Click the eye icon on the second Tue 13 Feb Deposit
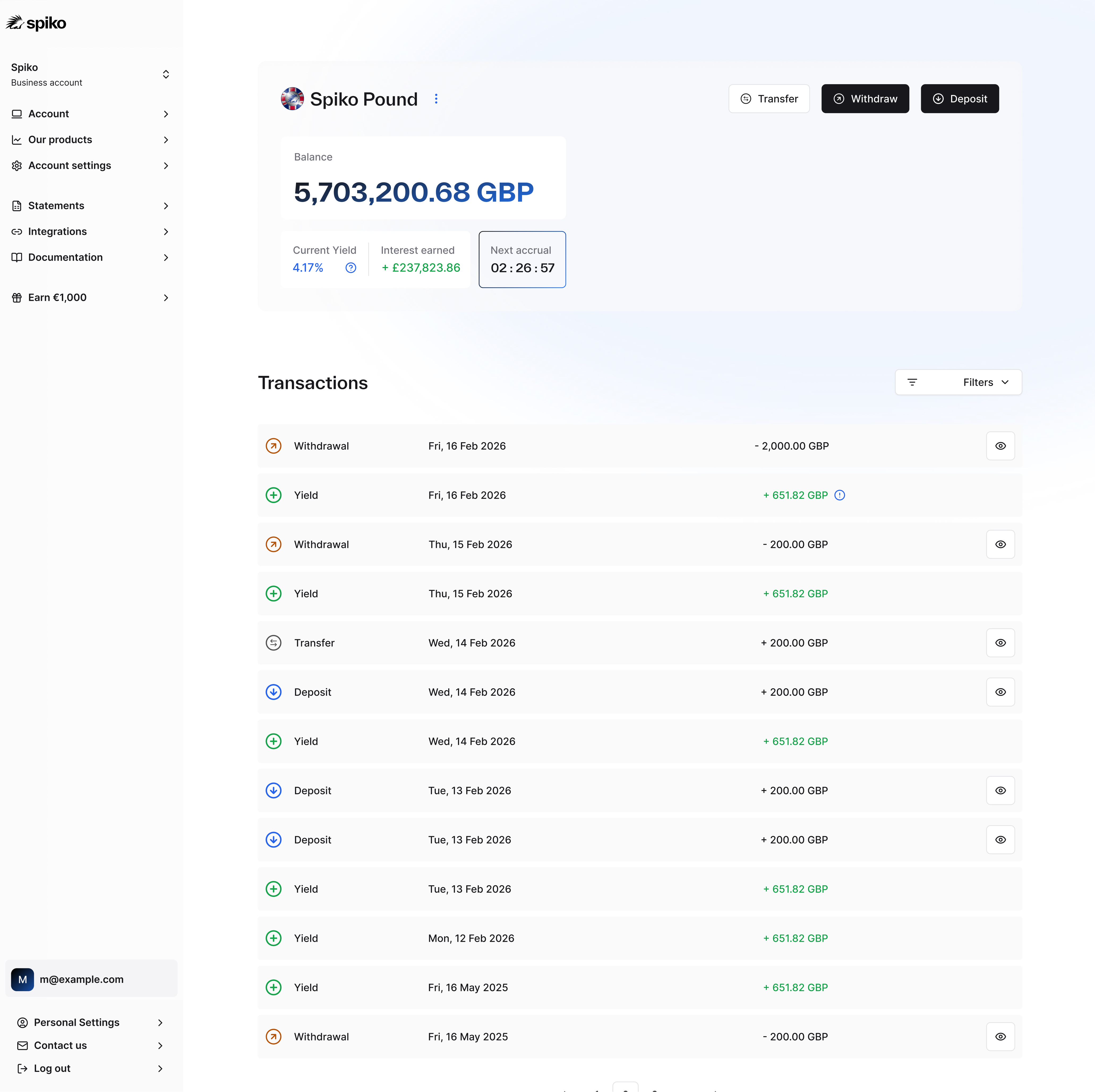1095x1092 pixels. (1000, 840)
